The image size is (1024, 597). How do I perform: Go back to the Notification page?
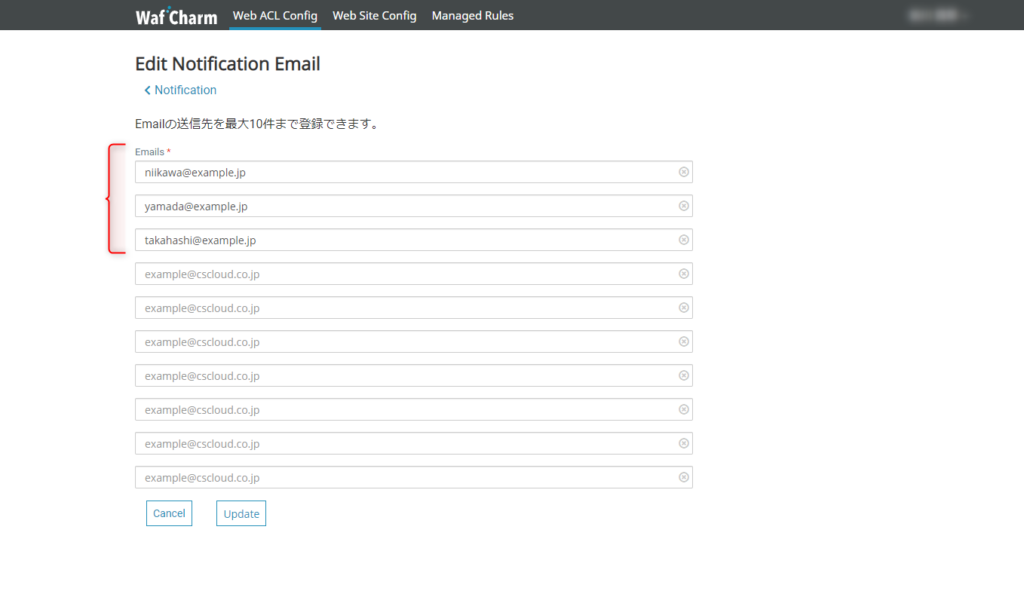click(185, 90)
